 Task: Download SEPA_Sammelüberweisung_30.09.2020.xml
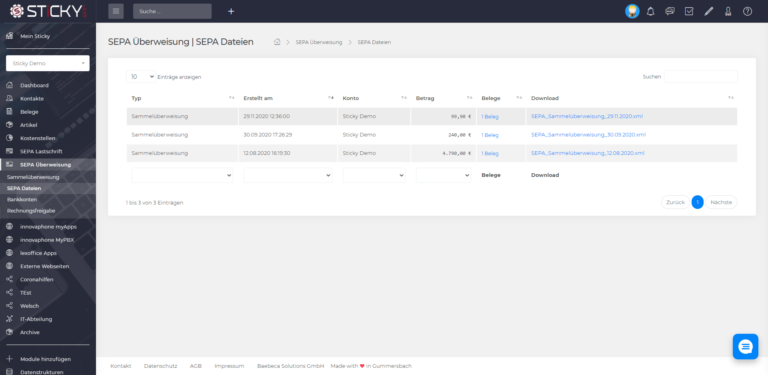(588, 135)
